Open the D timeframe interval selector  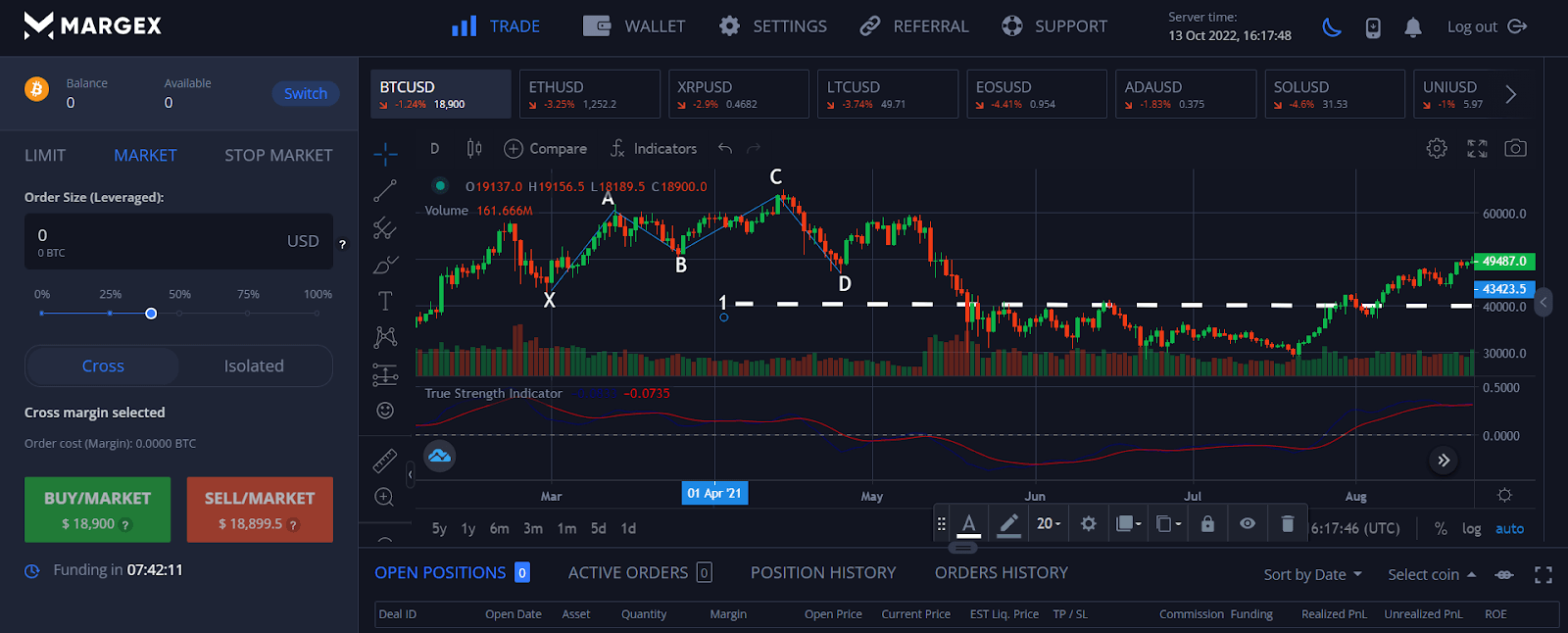tap(434, 149)
